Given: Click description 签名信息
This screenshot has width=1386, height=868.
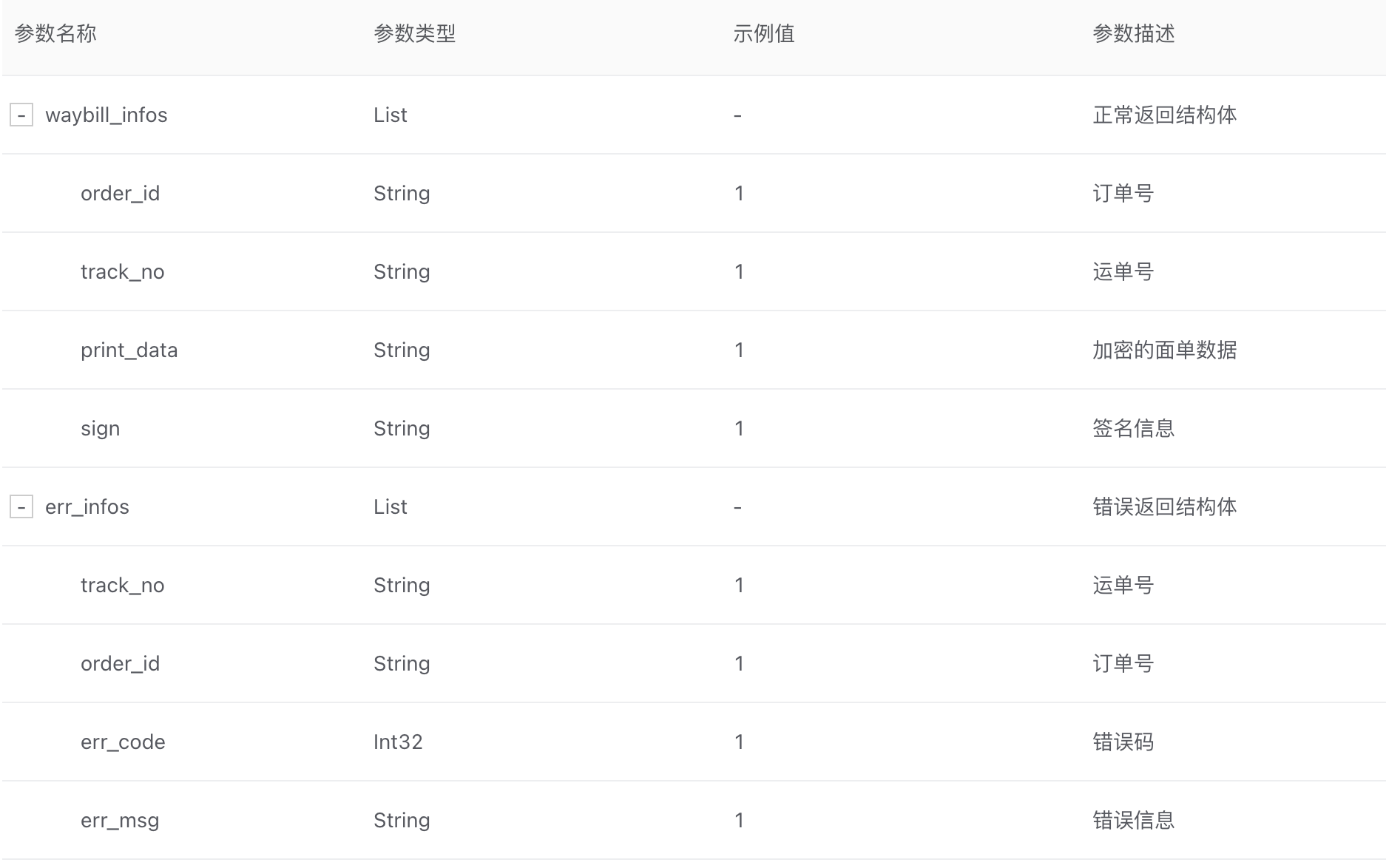Looking at the screenshot, I should point(1134,429).
